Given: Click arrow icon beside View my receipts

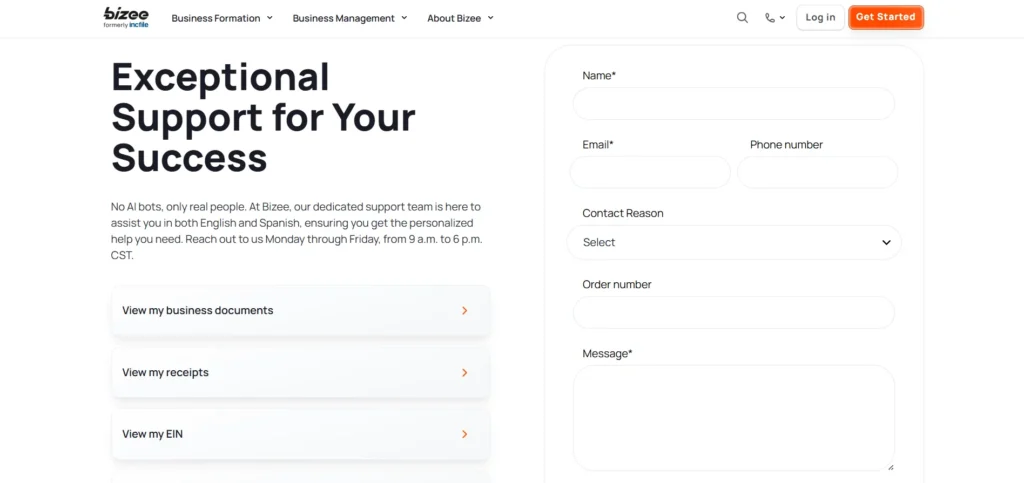Looking at the screenshot, I should 465,373.
